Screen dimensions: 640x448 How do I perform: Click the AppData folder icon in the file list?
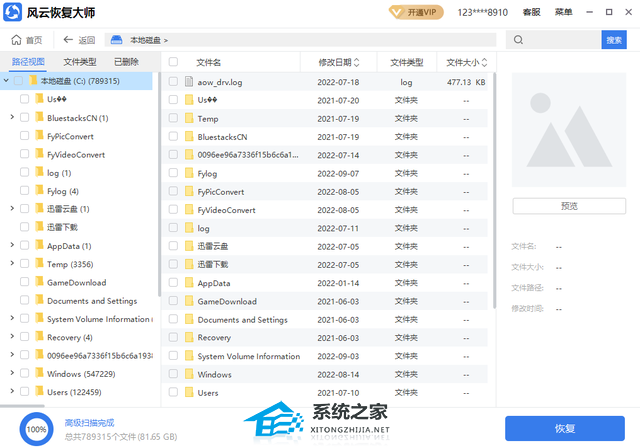[x=189, y=283]
